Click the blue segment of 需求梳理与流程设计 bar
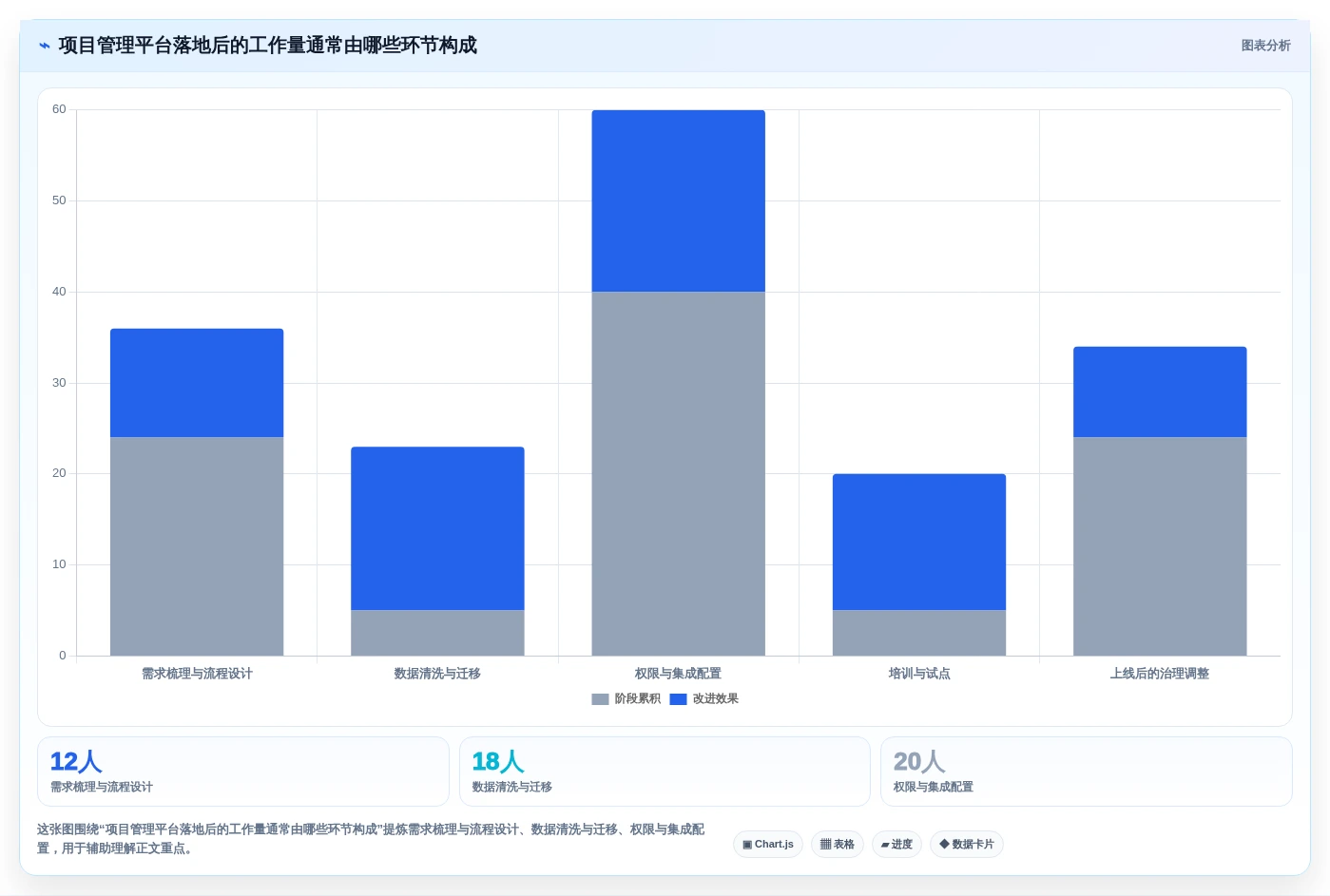The height and width of the screenshot is (896, 1330). pyautogui.click(x=197, y=383)
